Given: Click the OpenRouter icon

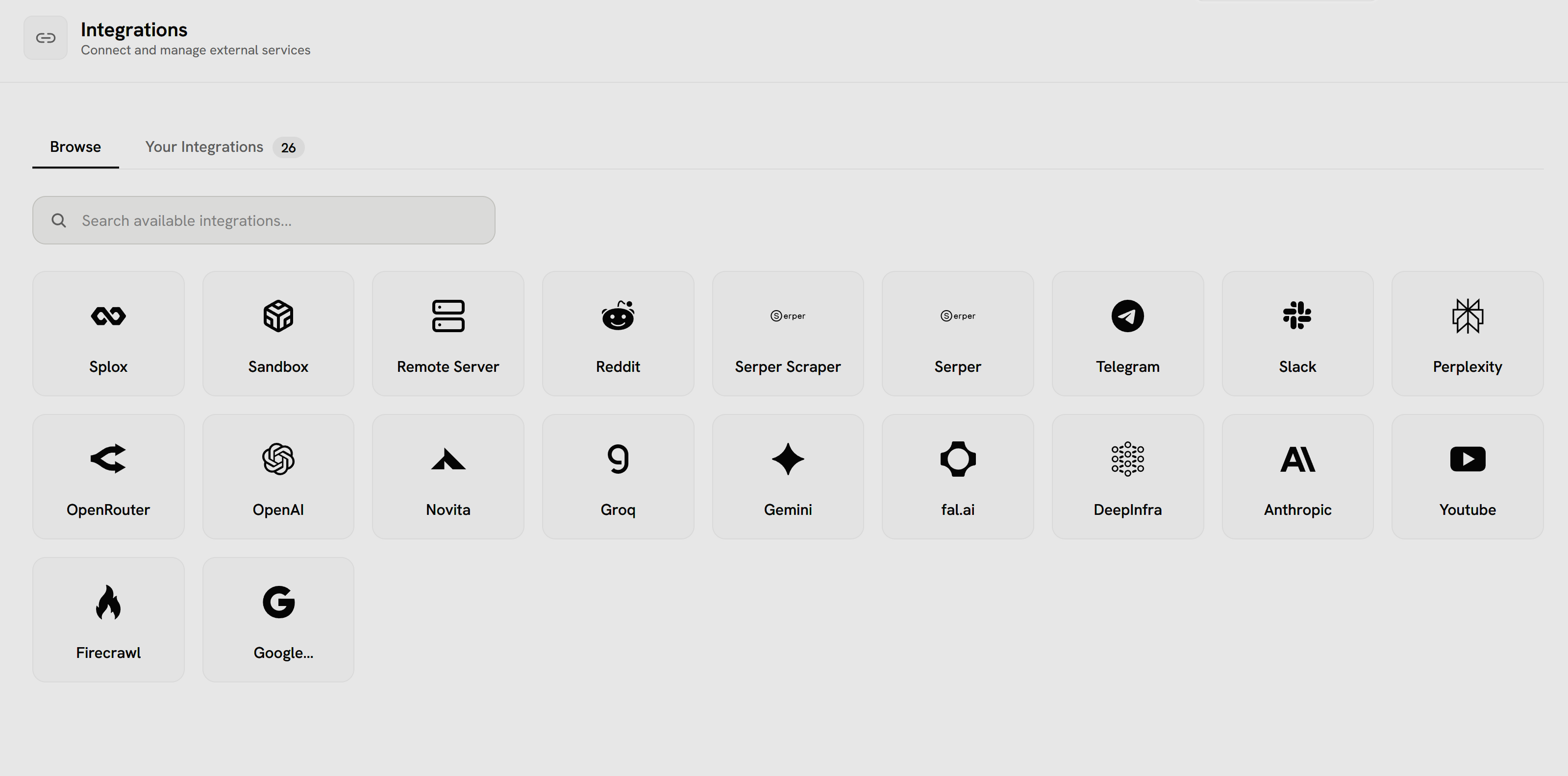Looking at the screenshot, I should [x=108, y=459].
